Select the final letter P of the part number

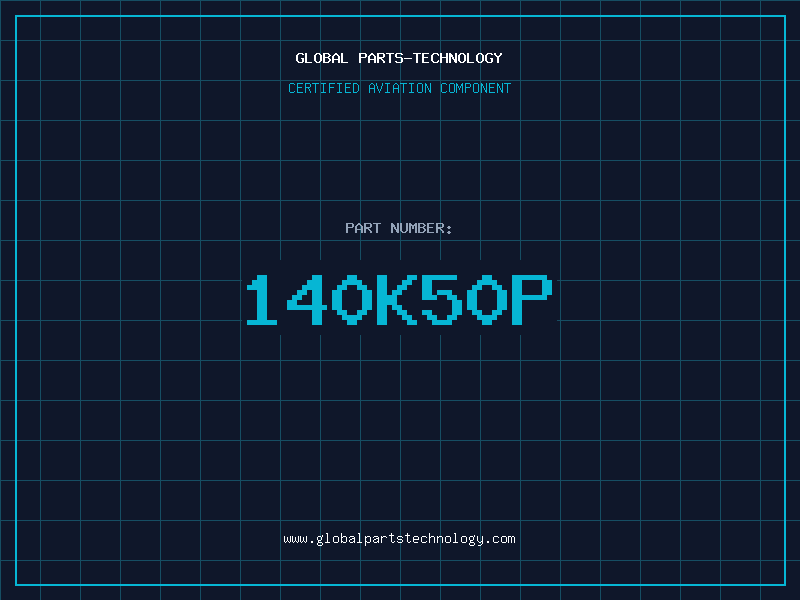pyautogui.click(x=532, y=299)
